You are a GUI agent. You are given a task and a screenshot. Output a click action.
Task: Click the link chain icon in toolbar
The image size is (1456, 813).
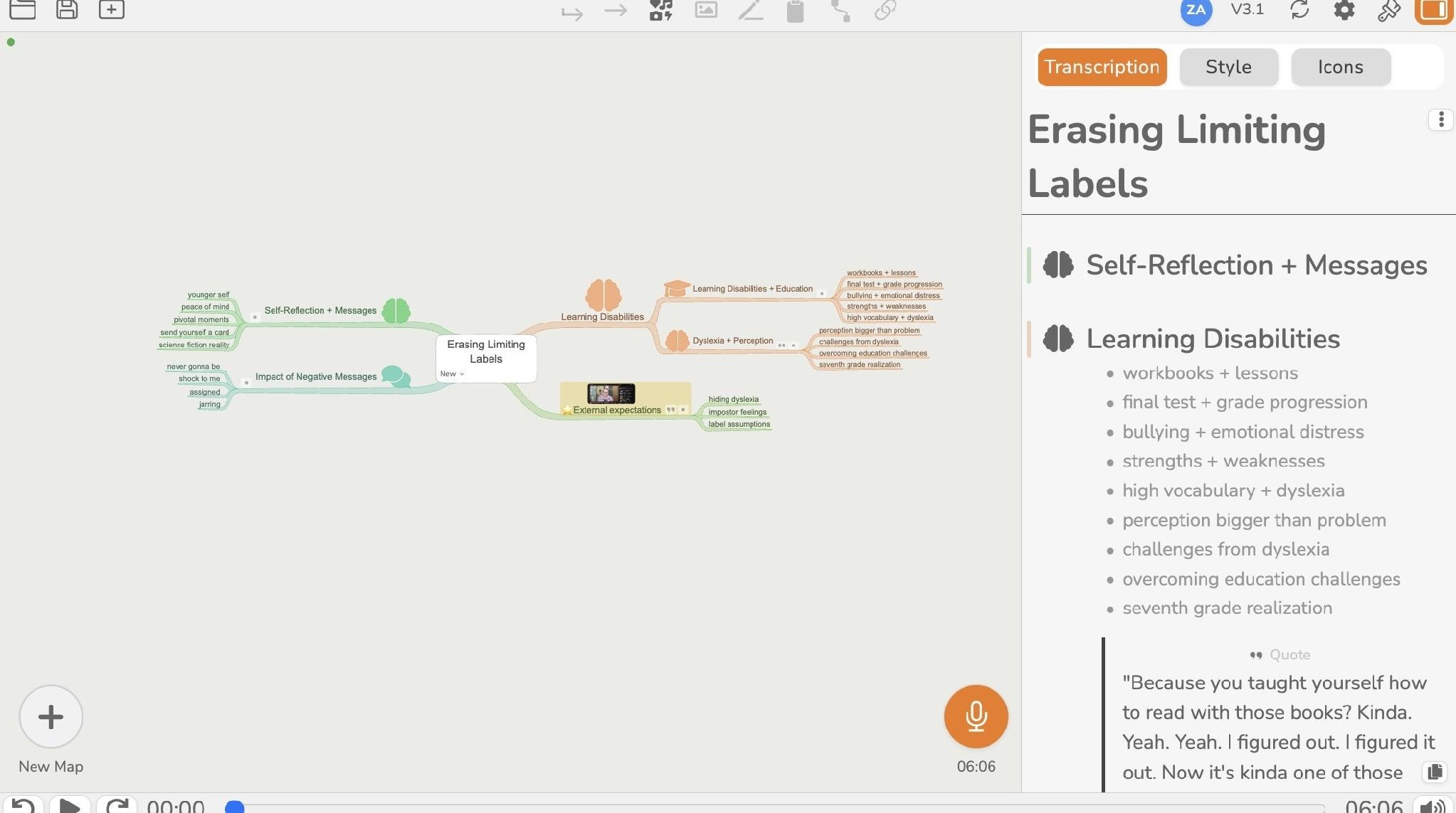tap(885, 10)
